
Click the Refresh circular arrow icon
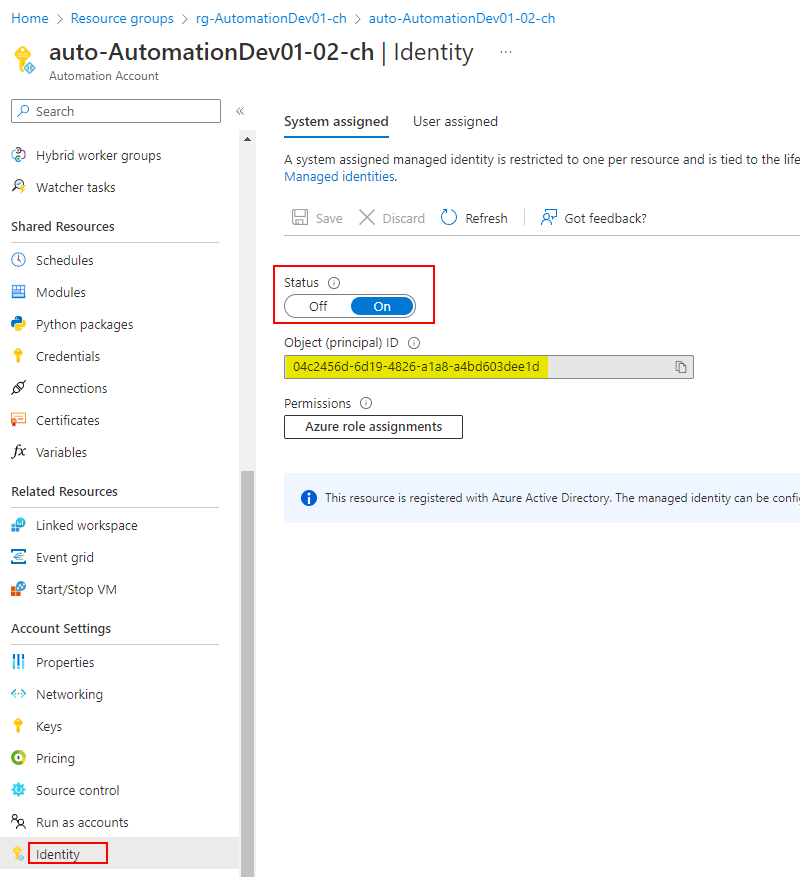[x=449, y=218]
